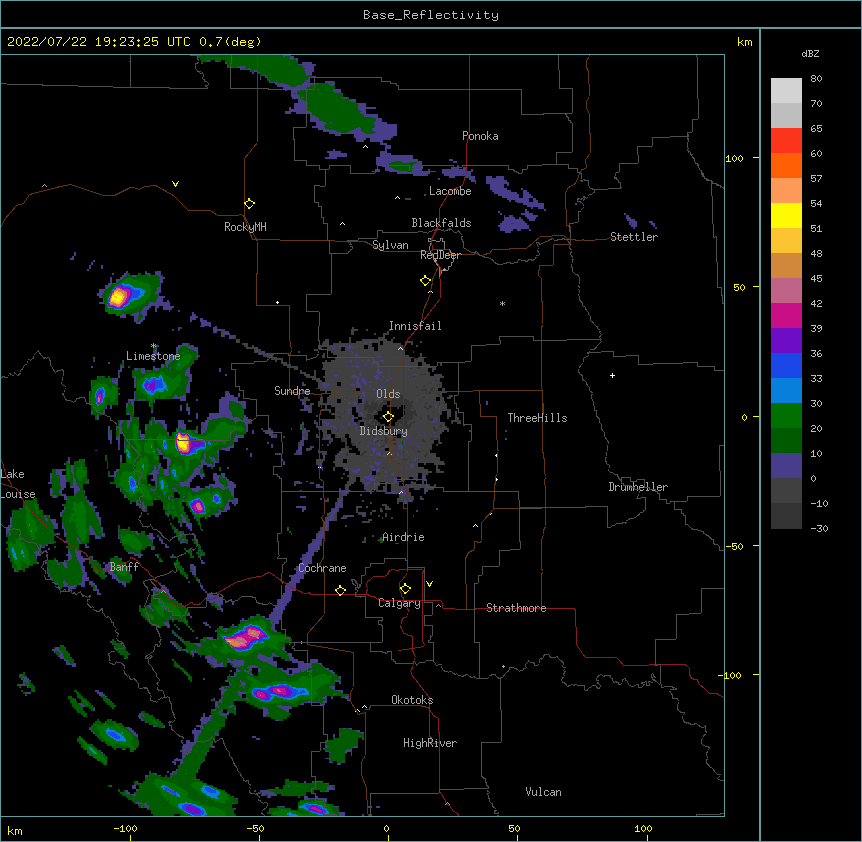Screen dimensions: 862x842
Task: Click the Limestone label
Action: (x=153, y=356)
